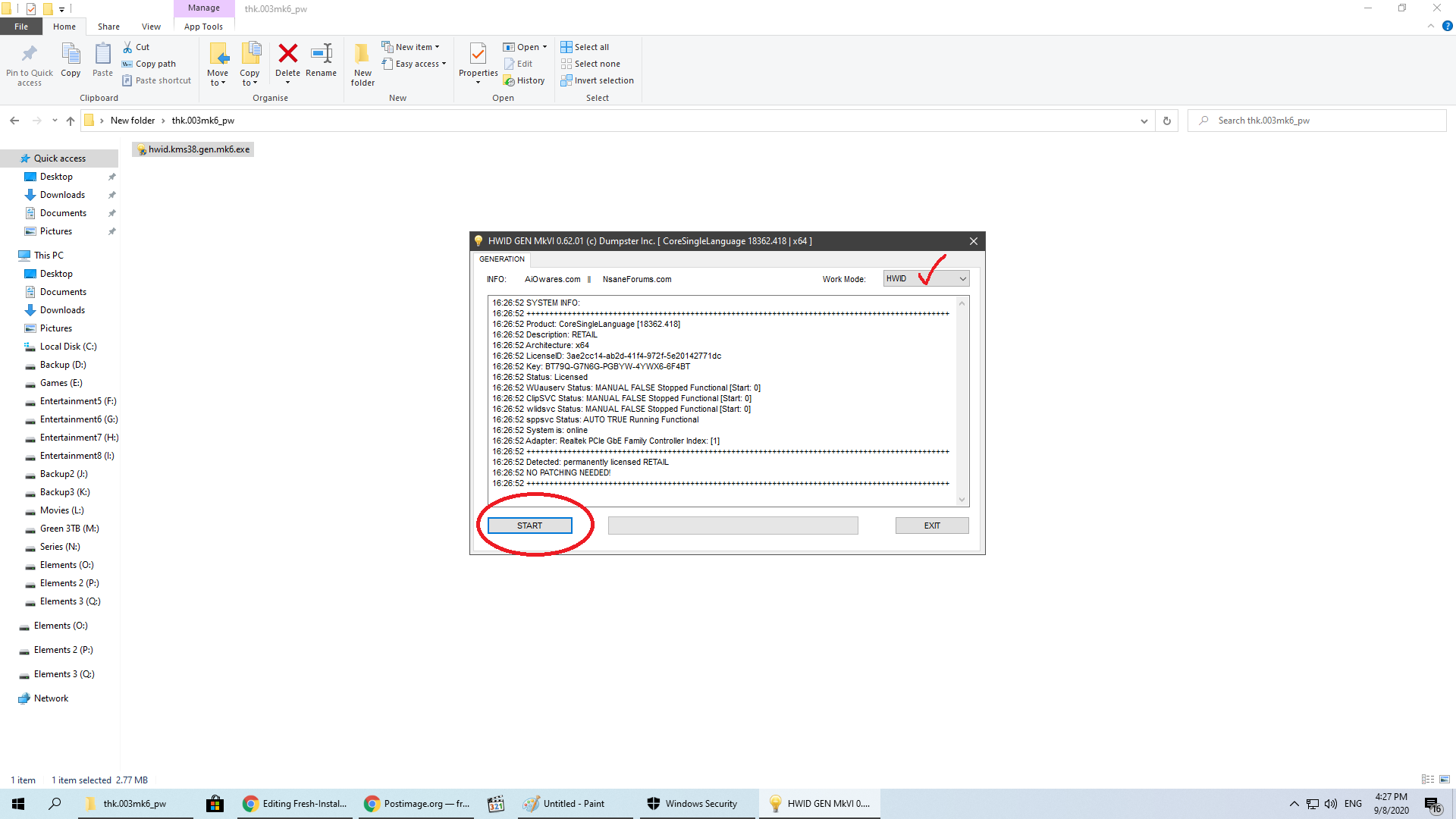This screenshot has width=1456, height=819.
Task: Click the Rename icon in ribbon
Action: (x=321, y=55)
